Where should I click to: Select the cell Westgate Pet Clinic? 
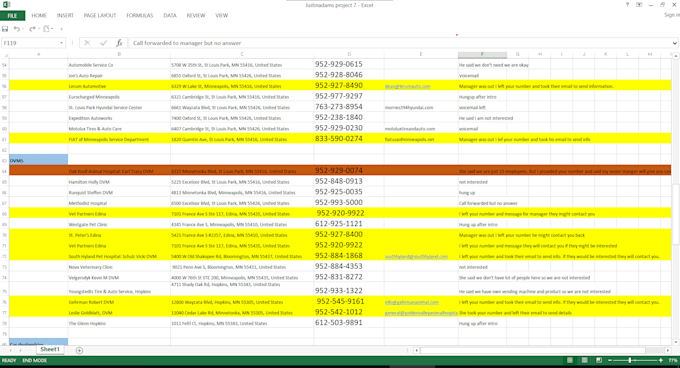click(x=119, y=225)
